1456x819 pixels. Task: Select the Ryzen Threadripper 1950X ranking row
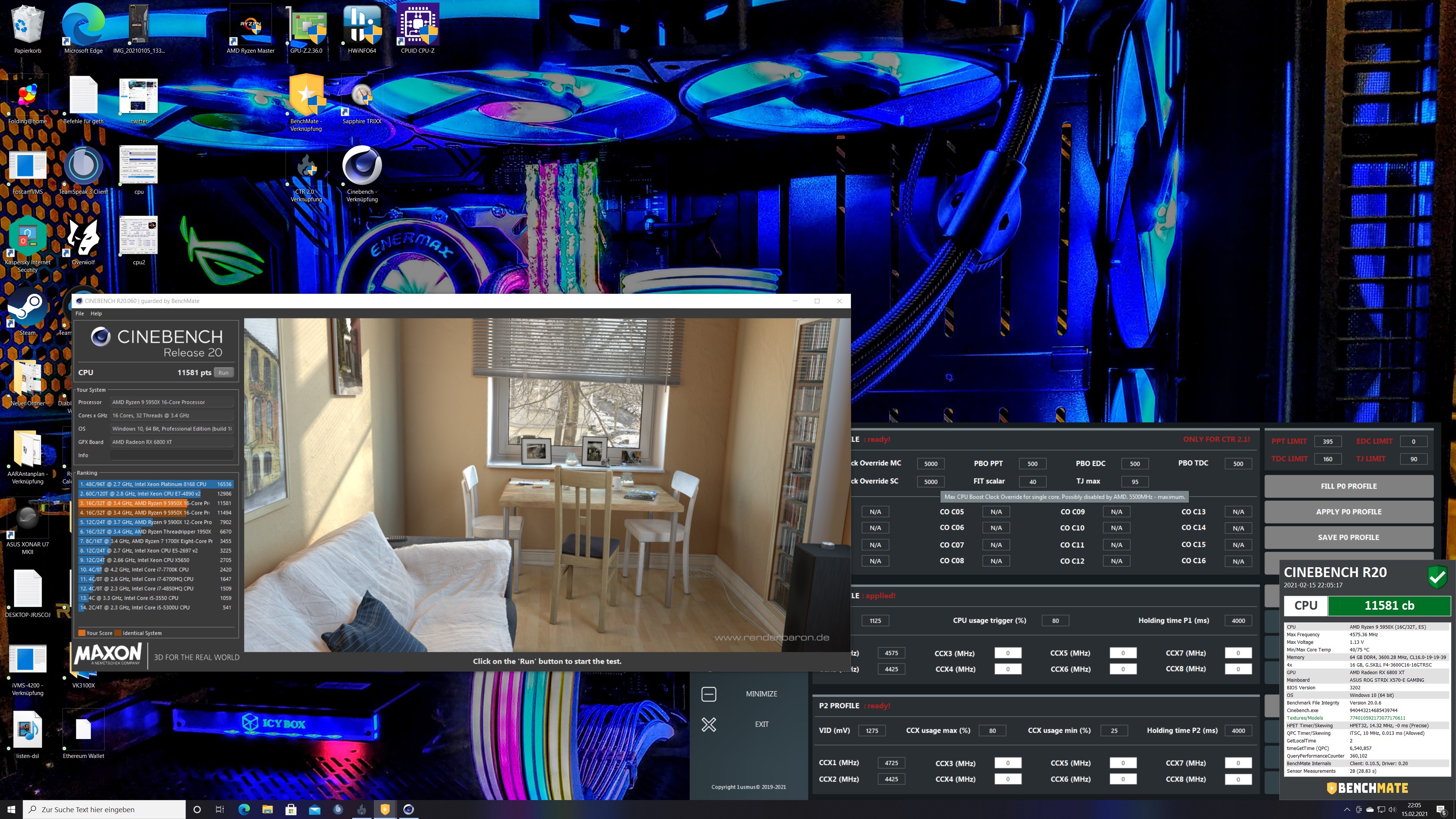[156, 531]
